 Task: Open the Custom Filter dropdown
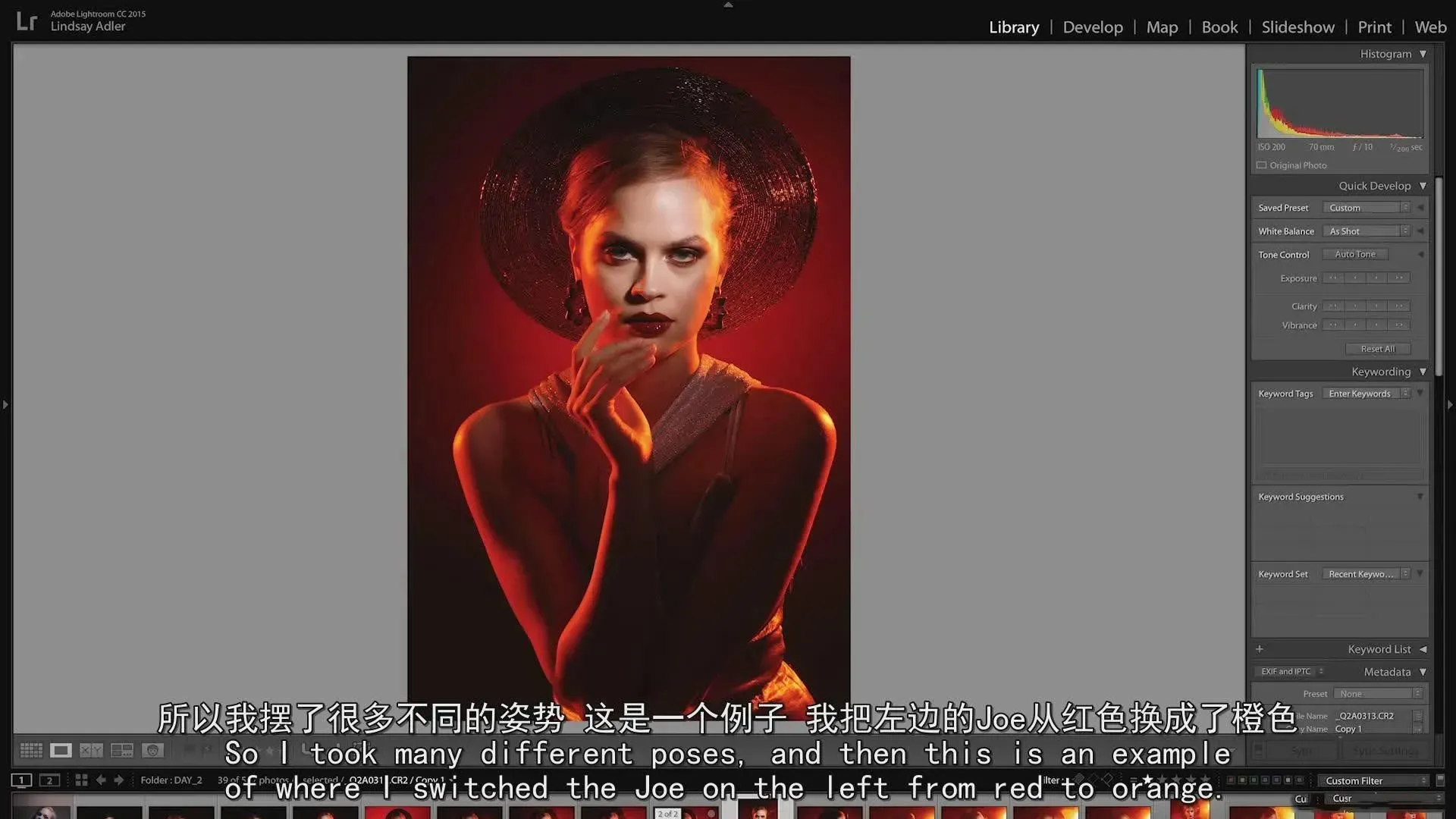(x=1375, y=780)
